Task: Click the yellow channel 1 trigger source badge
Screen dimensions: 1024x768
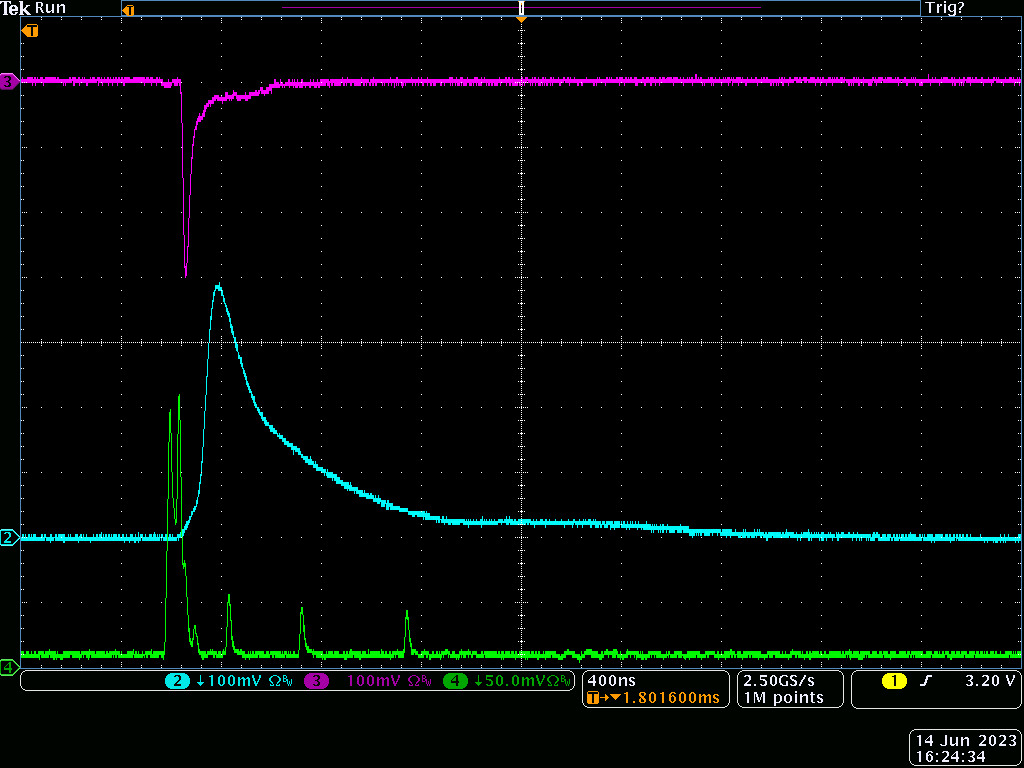Action: pyautogui.click(x=893, y=681)
